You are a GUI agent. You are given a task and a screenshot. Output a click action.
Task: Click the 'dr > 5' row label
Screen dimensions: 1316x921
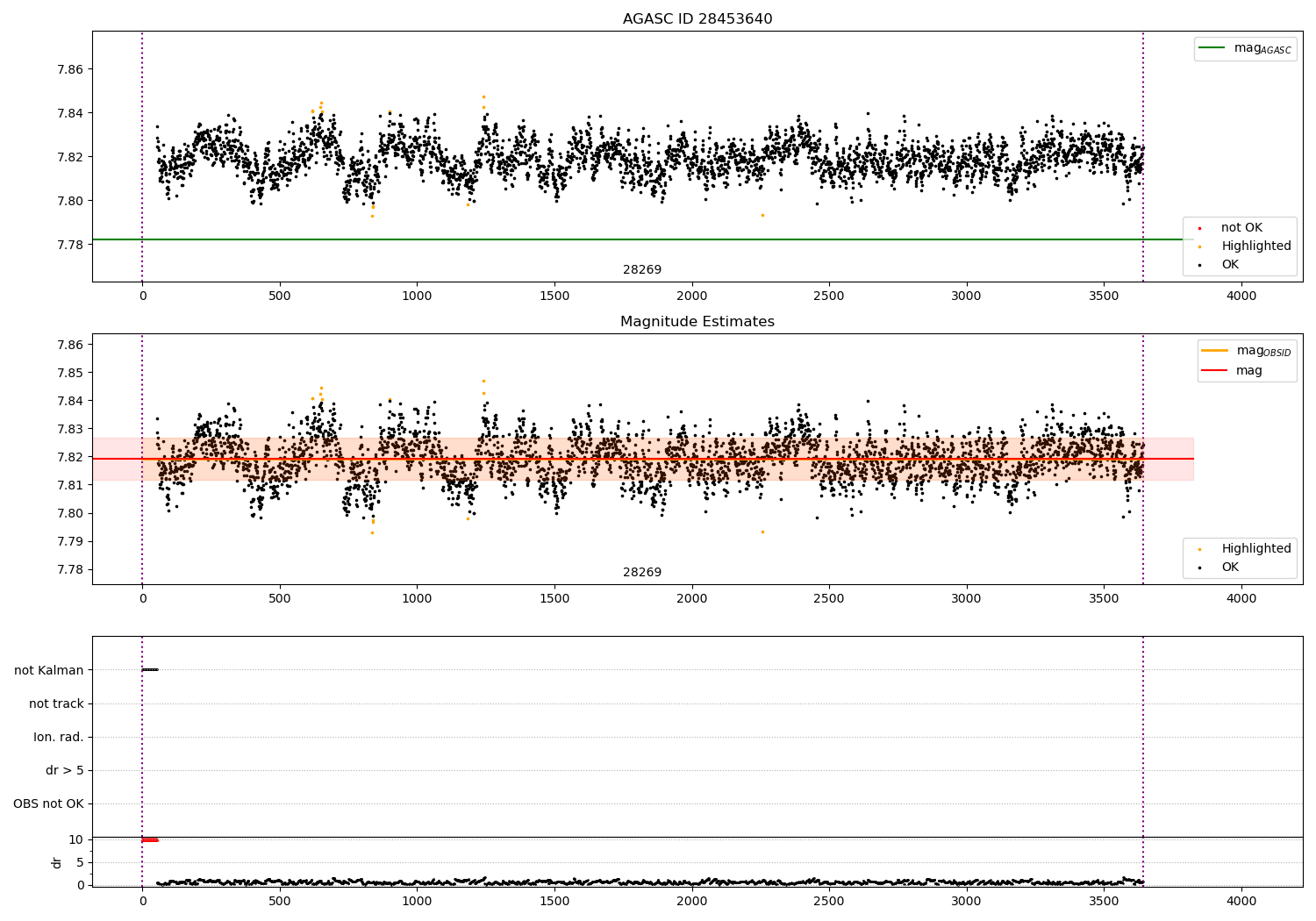tap(65, 771)
